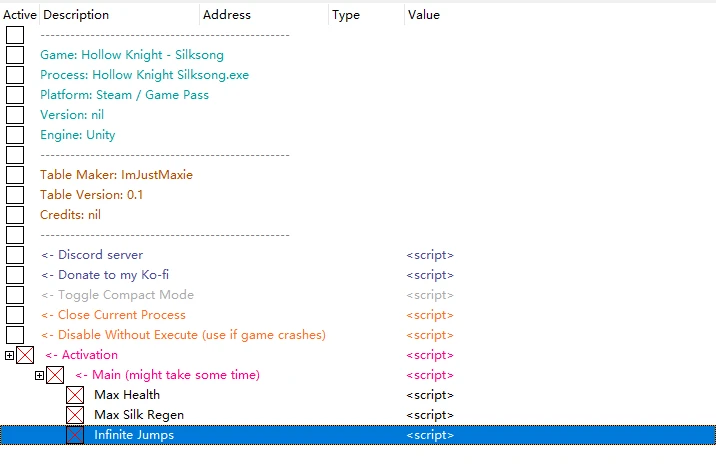Select the Infinite Jumps entry text
Screen dimensions: 716x469
[134, 435]
